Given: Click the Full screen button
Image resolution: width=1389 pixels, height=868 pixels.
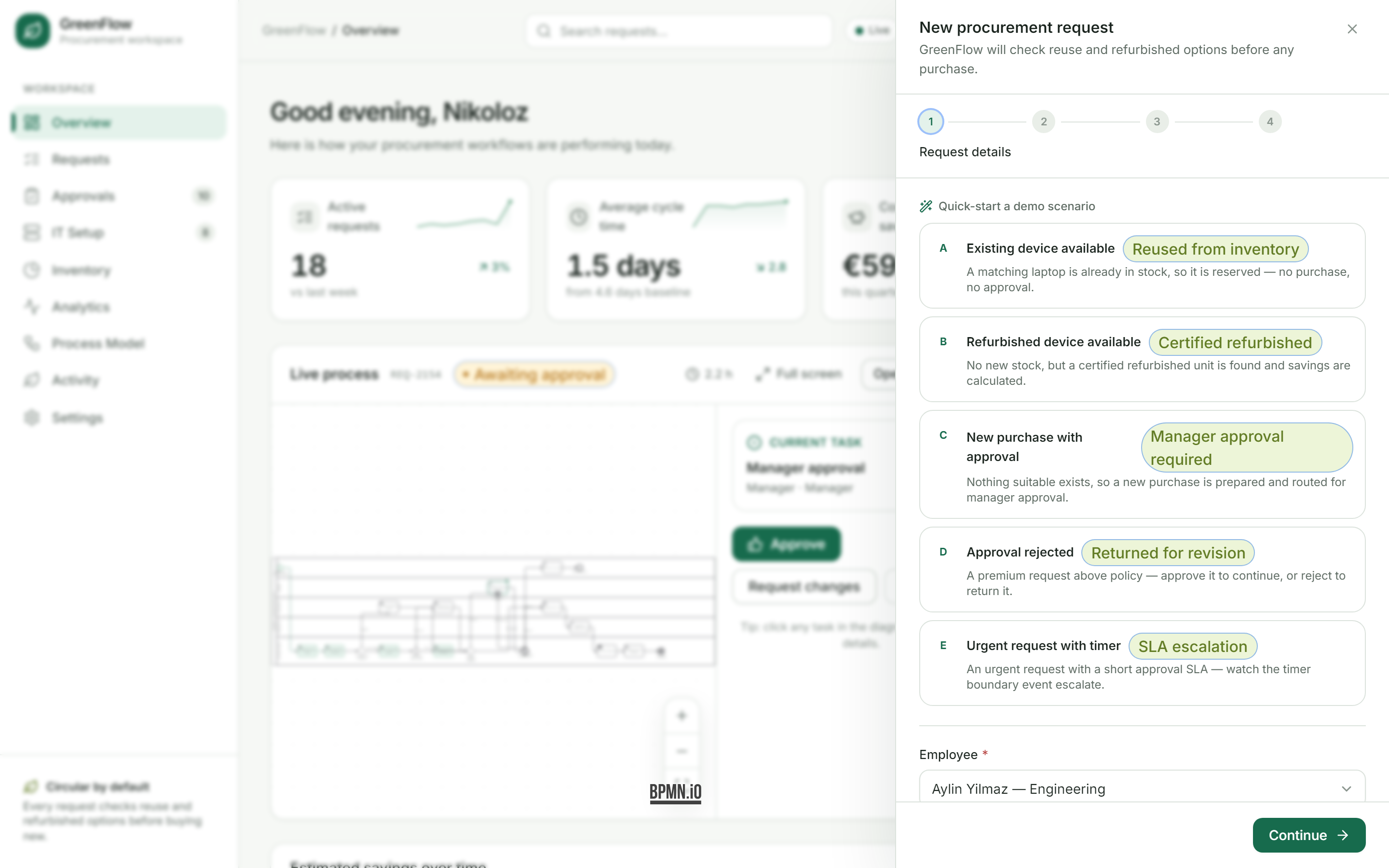Looking at the screenshot, I should pos(798,374).
